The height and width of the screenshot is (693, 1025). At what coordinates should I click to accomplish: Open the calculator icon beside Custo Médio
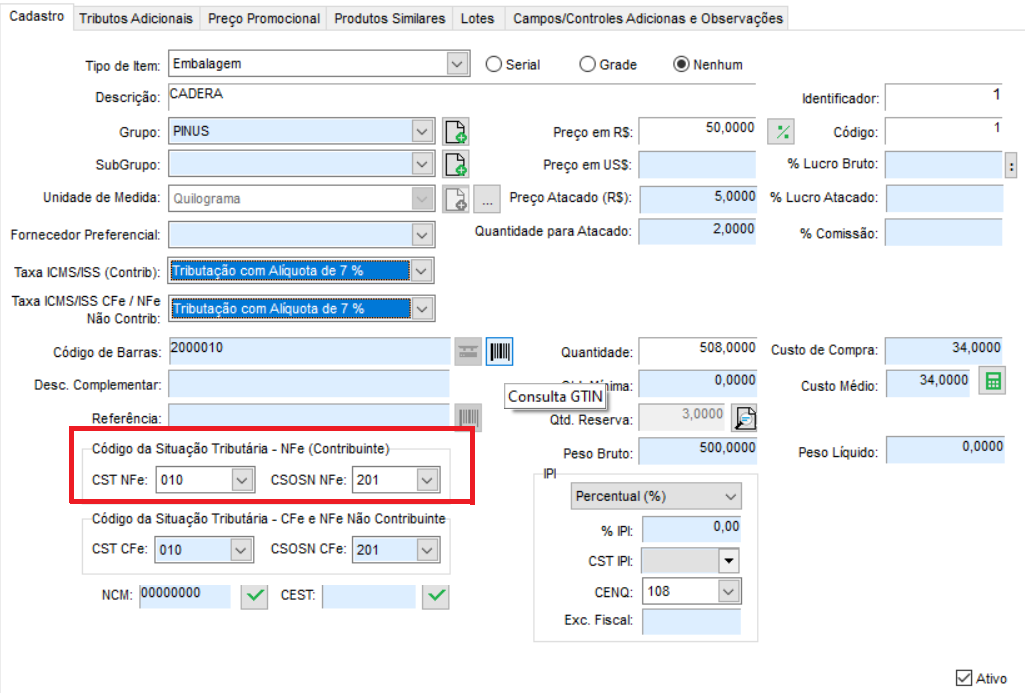(x=992, y=381)
